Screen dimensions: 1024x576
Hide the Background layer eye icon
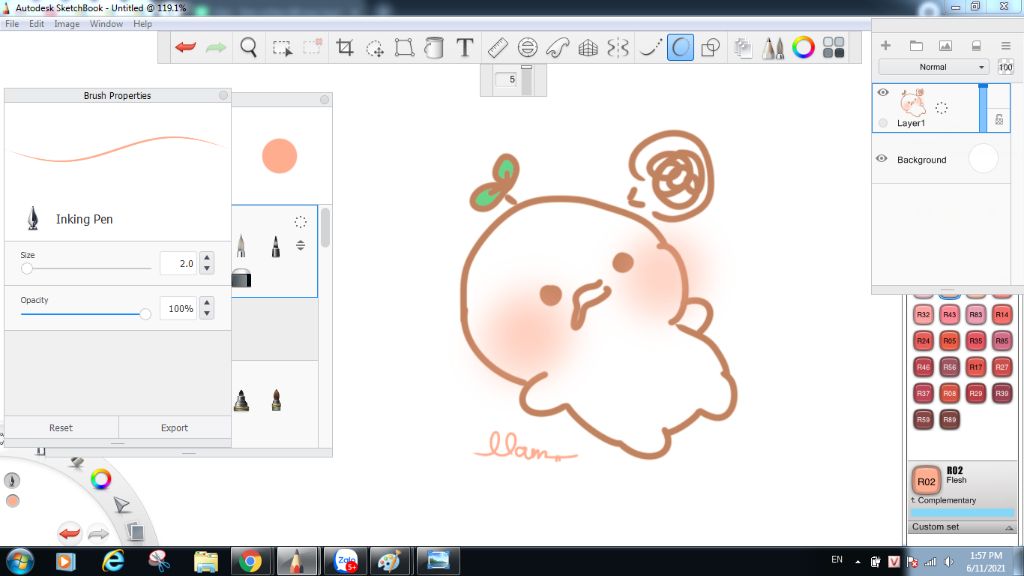tap(882, 159)
